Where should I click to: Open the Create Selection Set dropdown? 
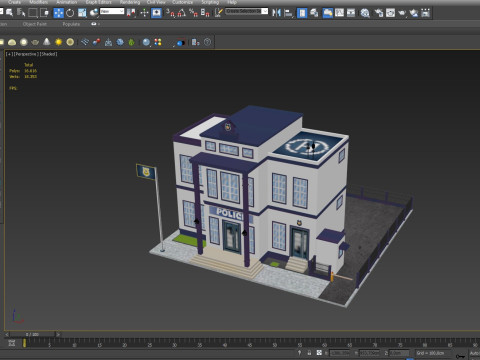point(246,11)
